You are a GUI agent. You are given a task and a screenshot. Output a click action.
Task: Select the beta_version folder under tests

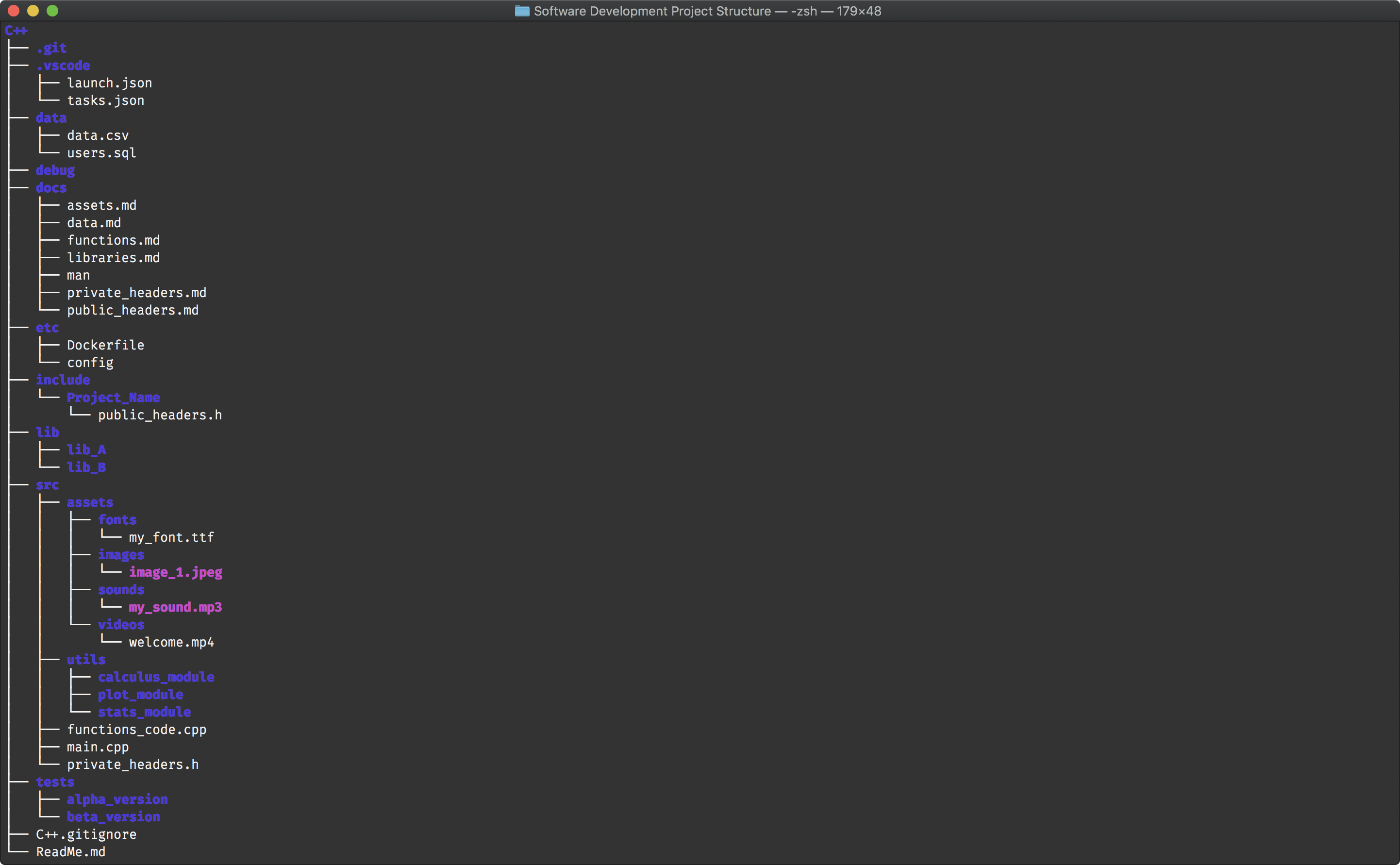[113, 817]
